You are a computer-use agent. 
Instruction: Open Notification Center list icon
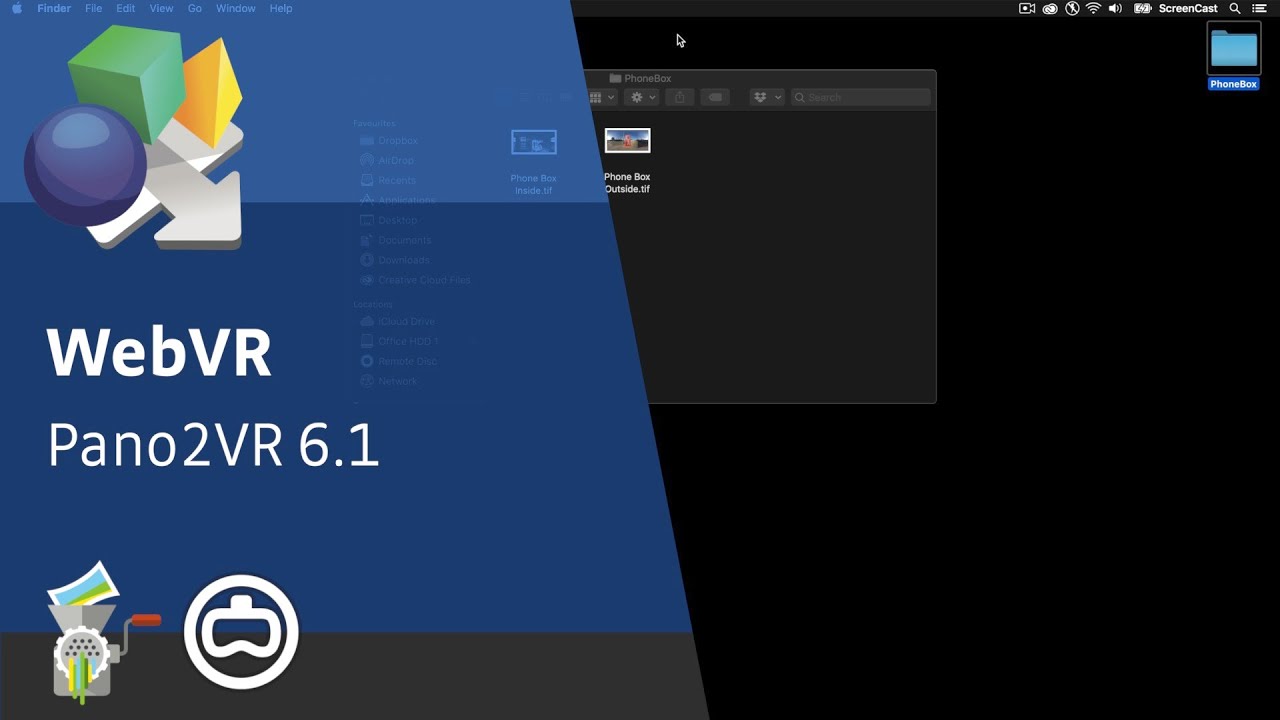click(x=1259, y=8)
